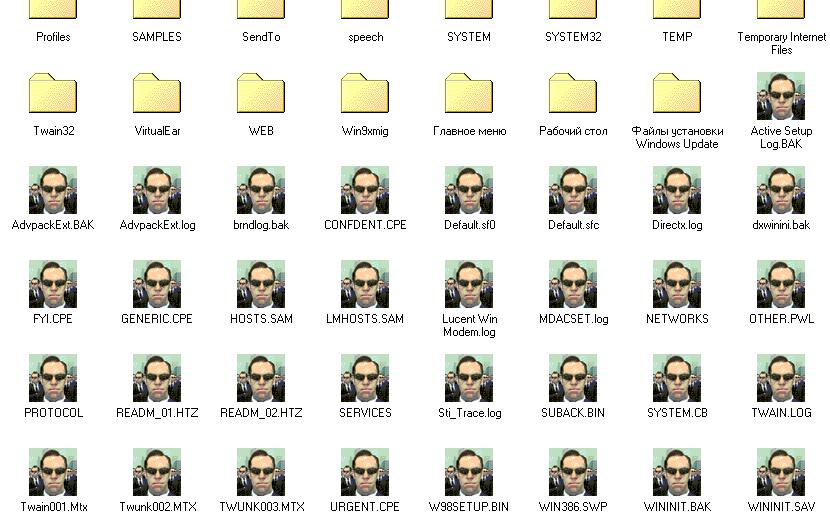
Task: Click the Lucent Win Modem.log icon
Action: (469, 284)
